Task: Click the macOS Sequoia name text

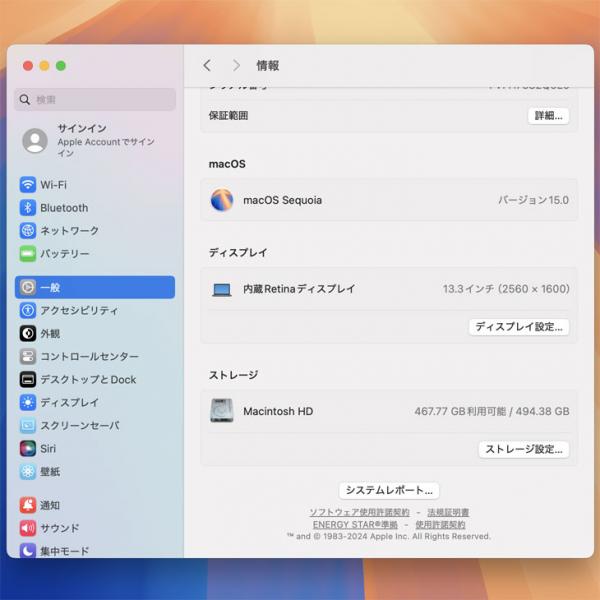Action: (282, 200)
